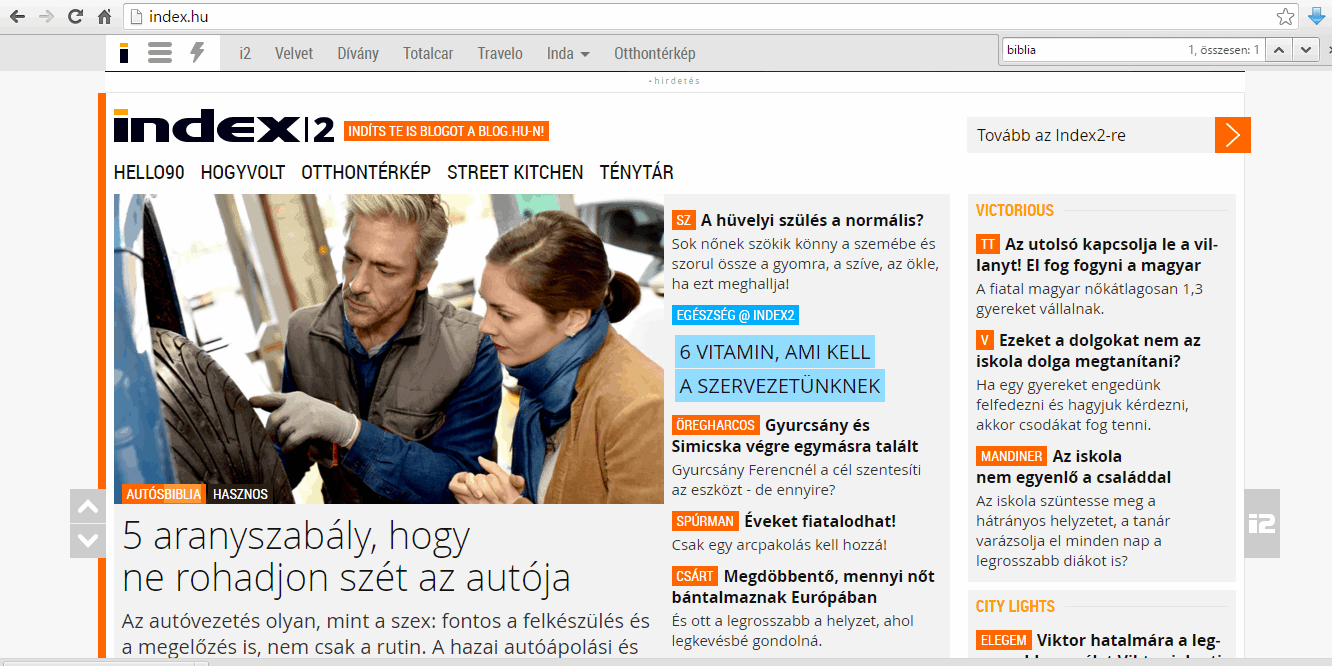The width and height of the screenshot is (1332, 666).
Task: Click the orange arrow next to Tovább az Index2-re
Action: pyautogui.click(x=1233, y=135)
